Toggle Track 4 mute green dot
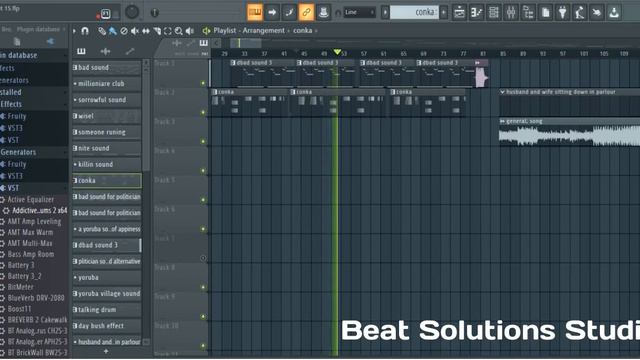This screenshot has height=360, width=640. (203, 171)
